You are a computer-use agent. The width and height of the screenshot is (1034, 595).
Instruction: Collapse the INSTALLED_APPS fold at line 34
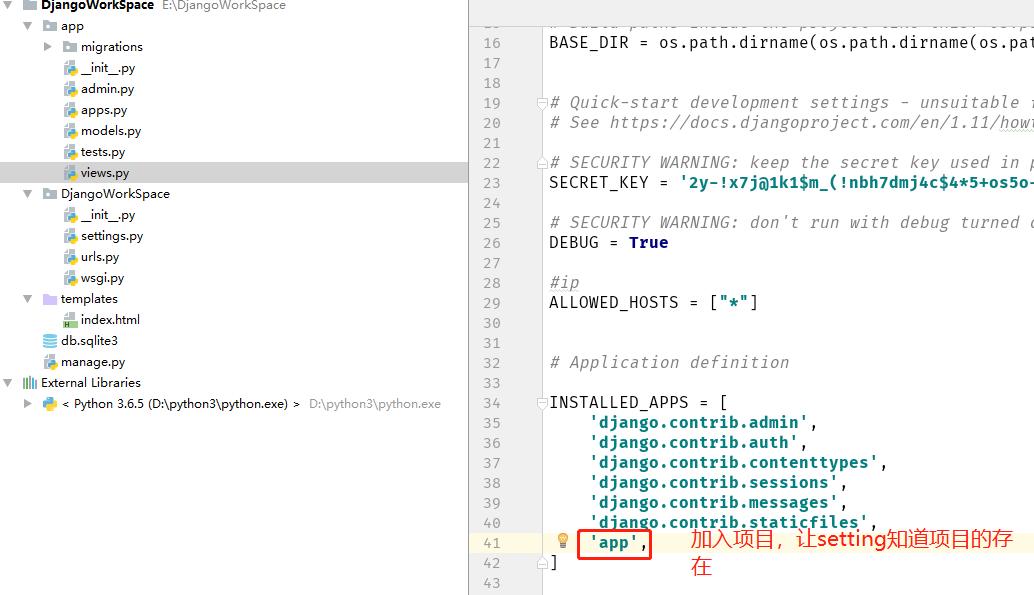(542, 402)
